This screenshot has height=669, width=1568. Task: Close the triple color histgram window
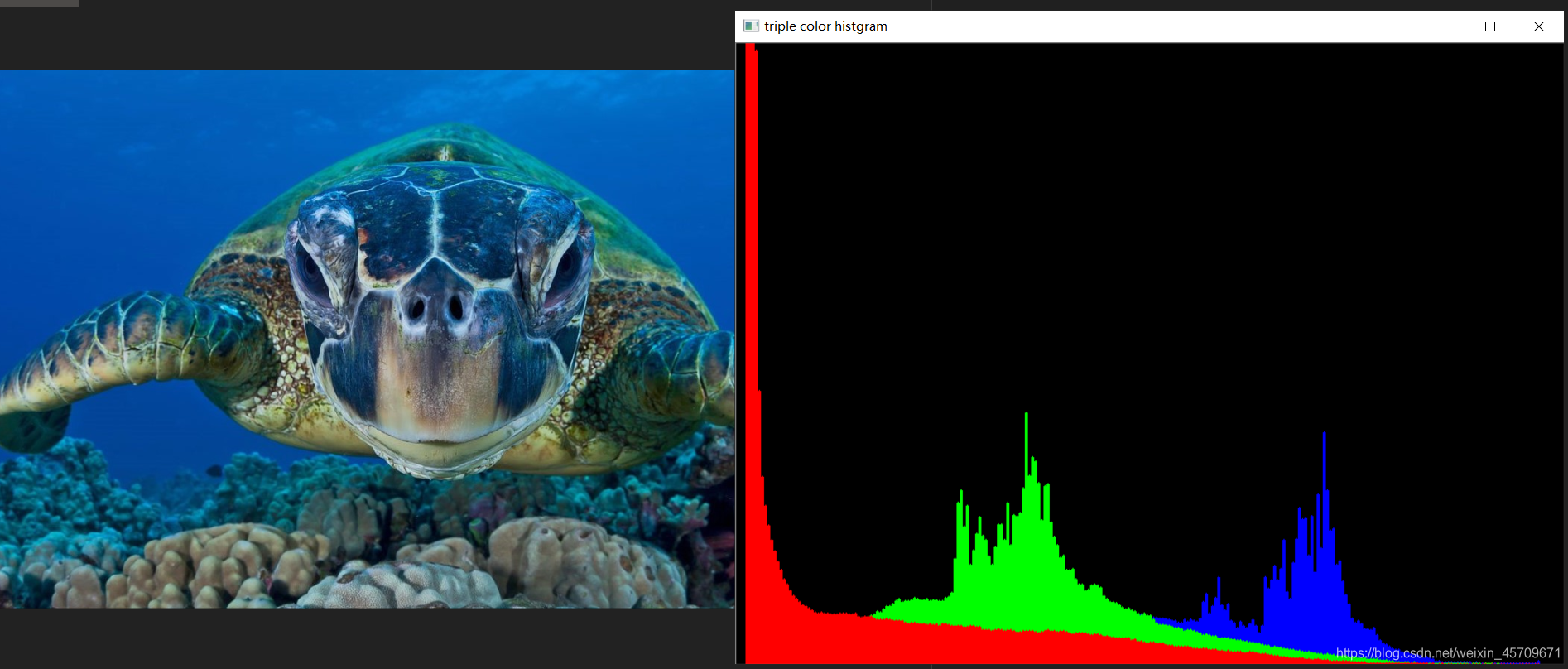pos(1539,26)
